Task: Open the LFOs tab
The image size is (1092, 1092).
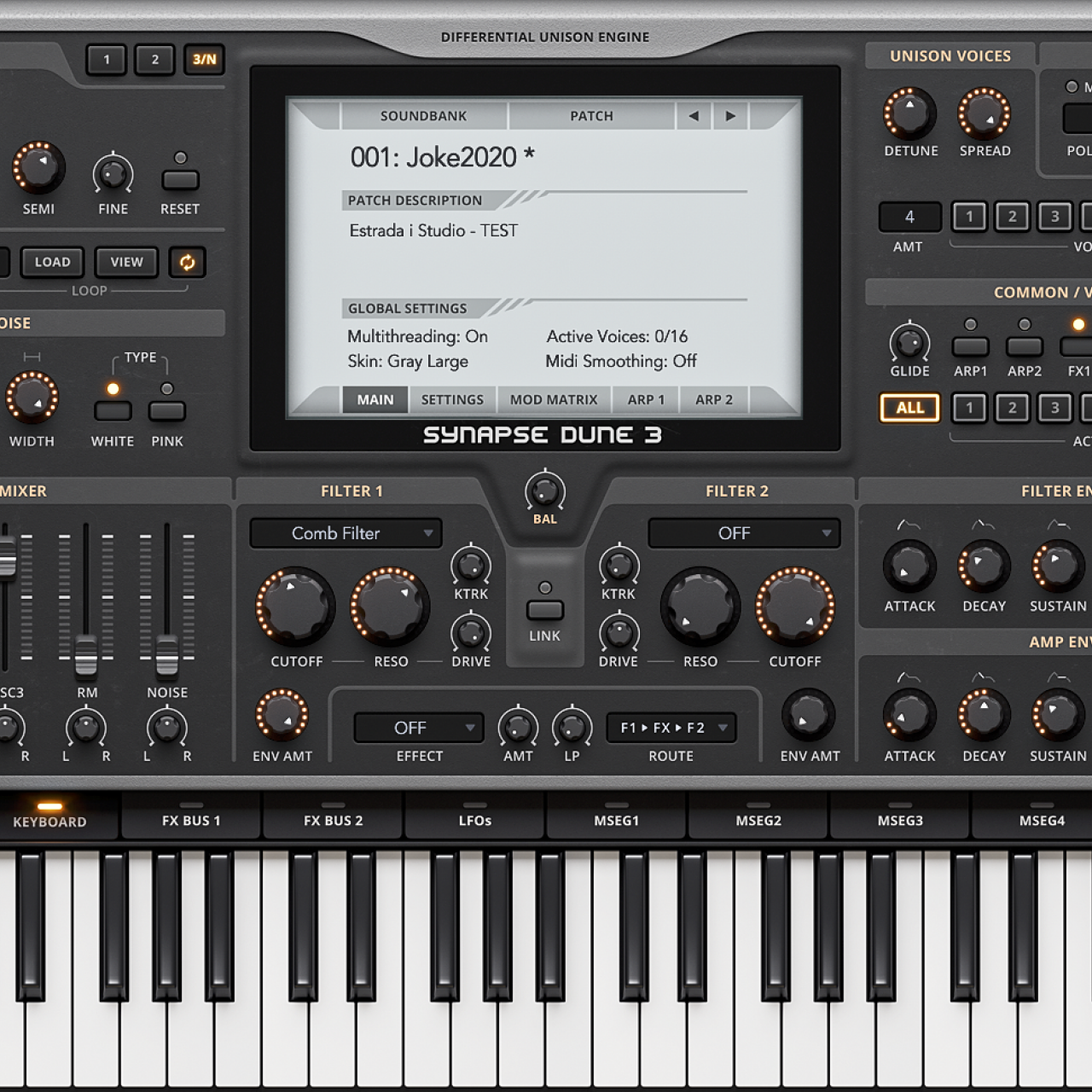Action: 474,820
